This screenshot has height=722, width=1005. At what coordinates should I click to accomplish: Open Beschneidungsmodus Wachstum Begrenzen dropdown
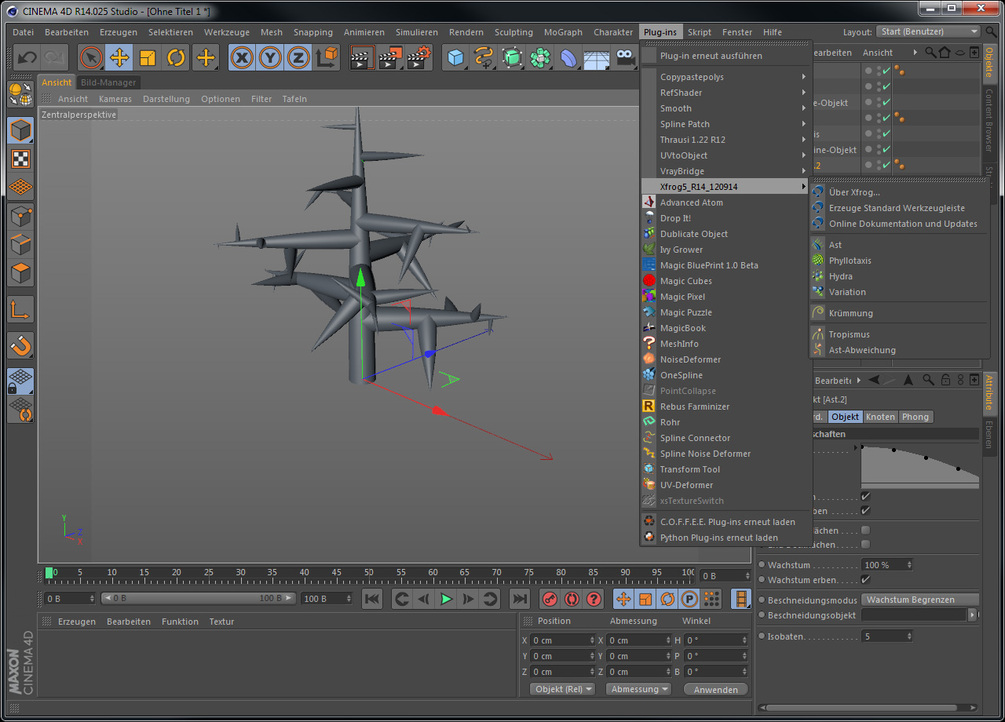click(x=920, y=600)
